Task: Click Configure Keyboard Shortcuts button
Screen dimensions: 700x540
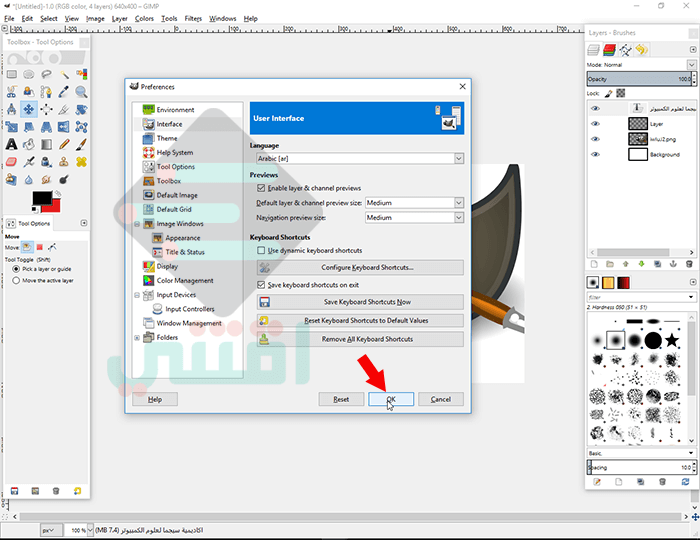Action: coord(360,268)
